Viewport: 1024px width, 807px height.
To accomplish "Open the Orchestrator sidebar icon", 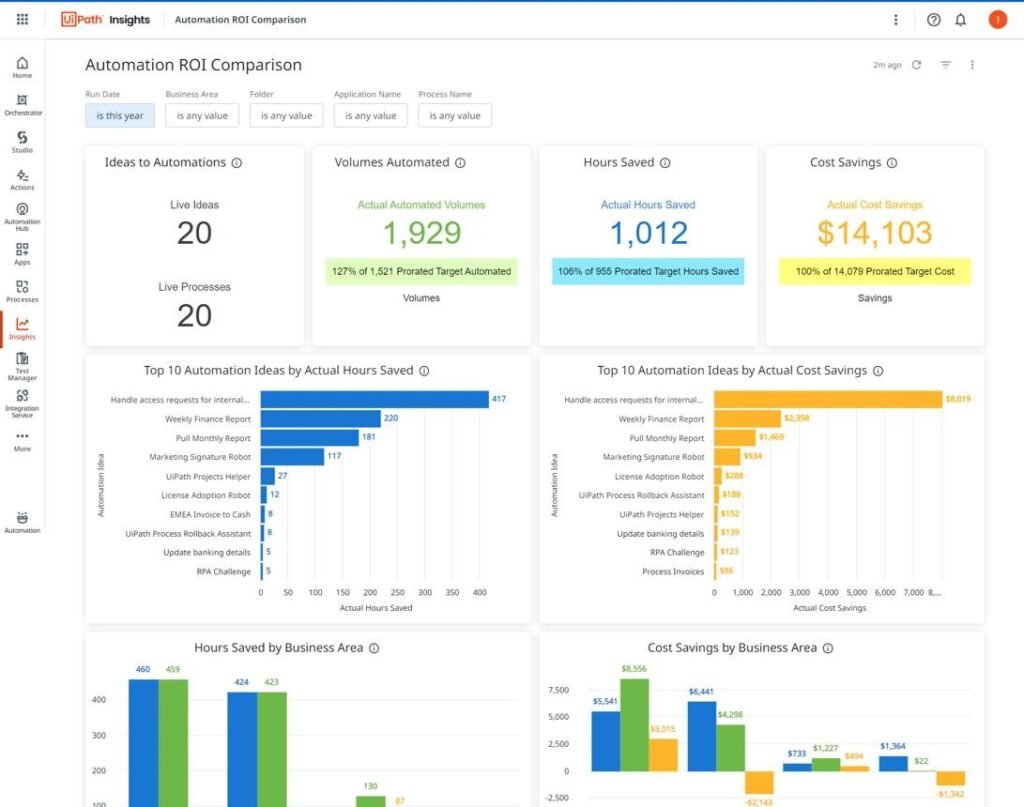I will pos(22,104).
